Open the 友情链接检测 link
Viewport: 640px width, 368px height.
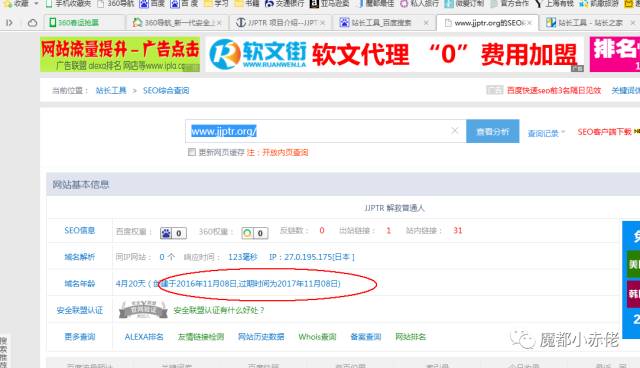click(x=201, y=337)
